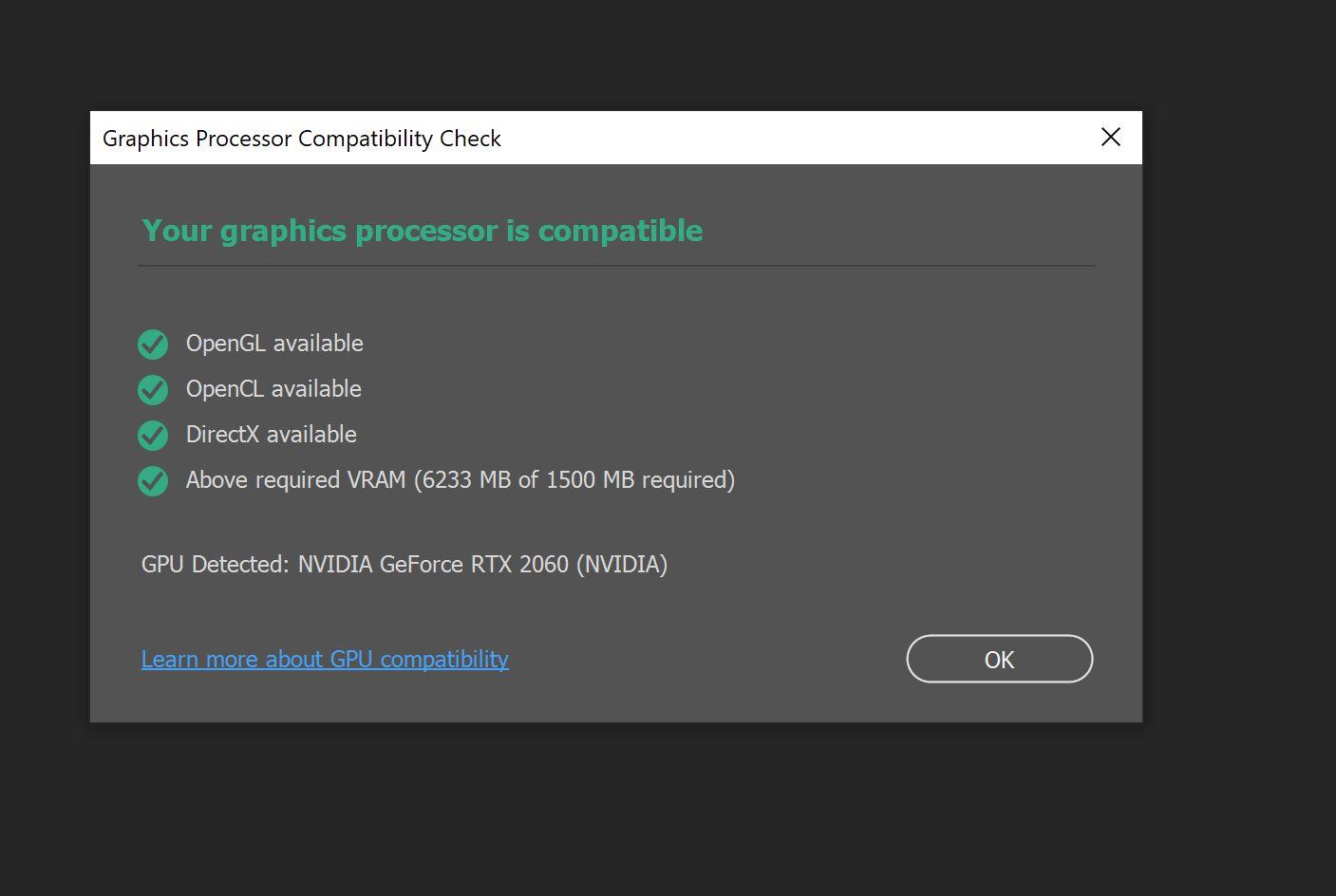Image resolution: width=1336 pixels, height=896 pixels.
Task: Select the 'OpenGL available' text
Action: pos(274,344)
